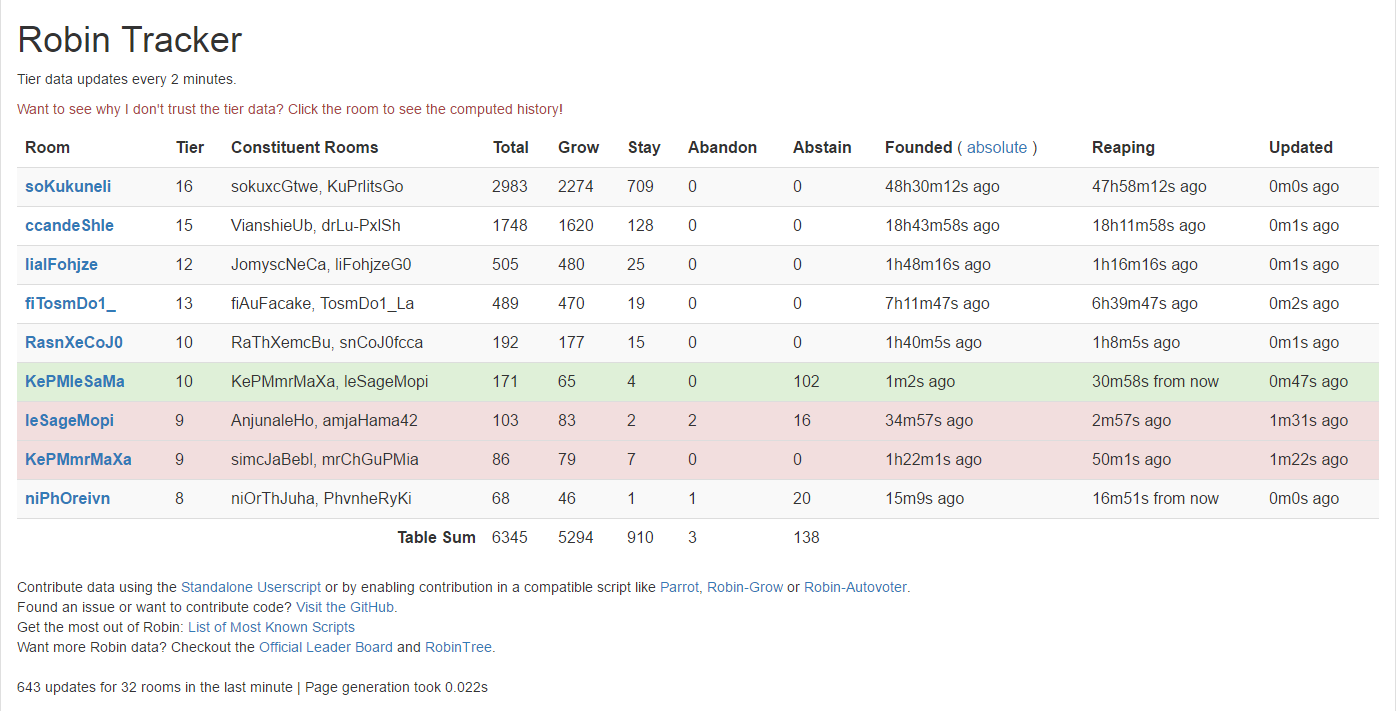Click the RobinTree link
The width and height of the screenshot is (1396, 711).
(458, 647)
